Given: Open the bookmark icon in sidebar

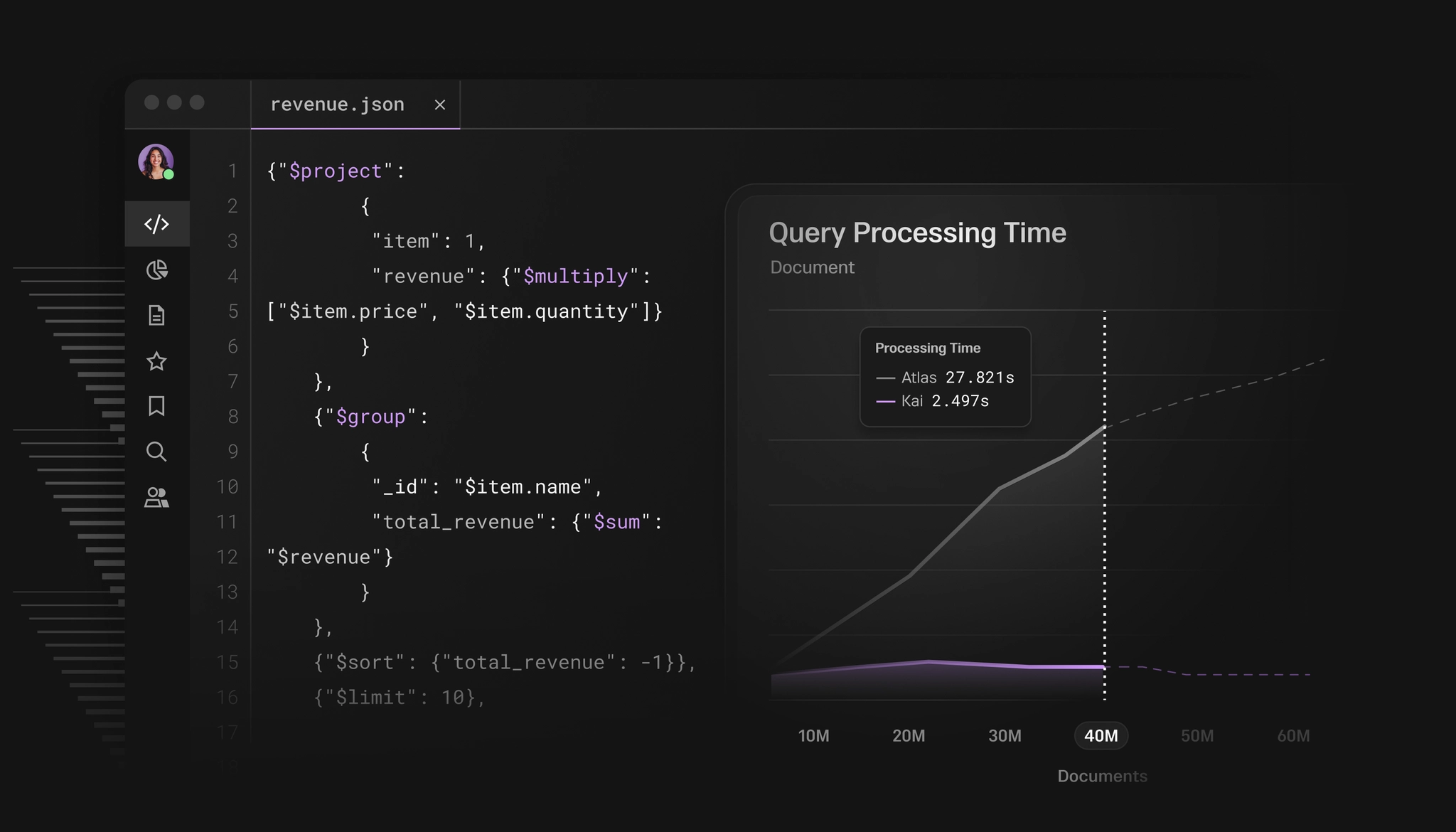Looking at the screenshot, I should pos(156,406).
